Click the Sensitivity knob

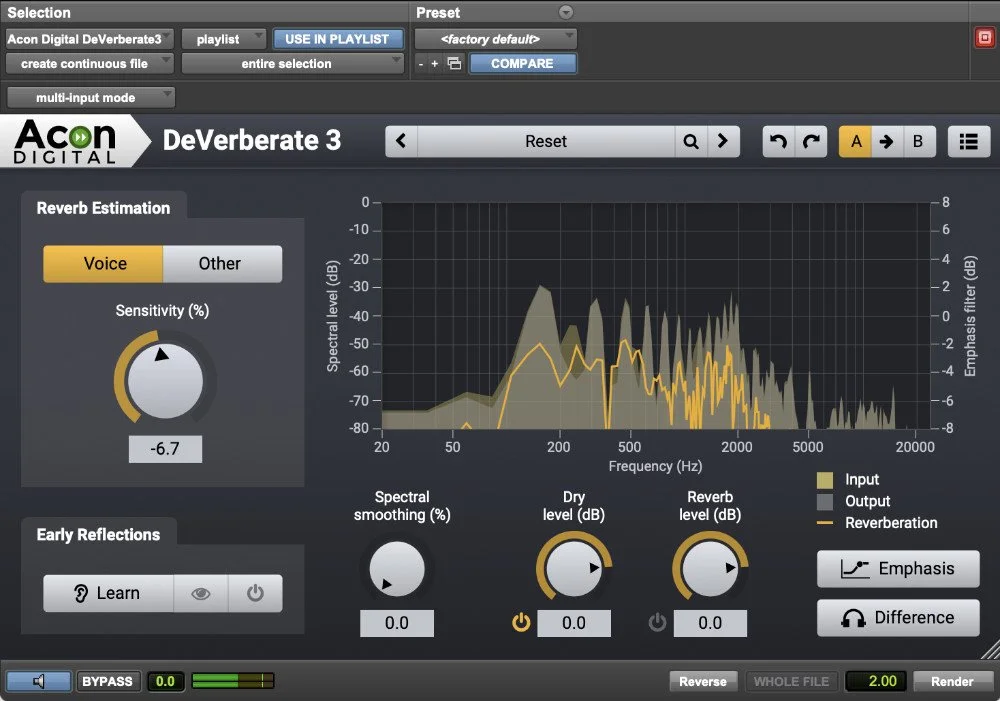coord(165,381)
